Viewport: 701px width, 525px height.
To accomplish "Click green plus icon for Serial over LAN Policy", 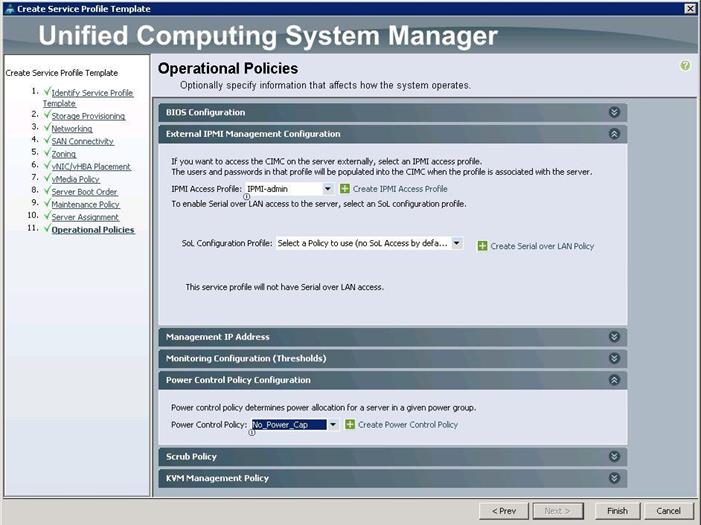I will 482,246.
